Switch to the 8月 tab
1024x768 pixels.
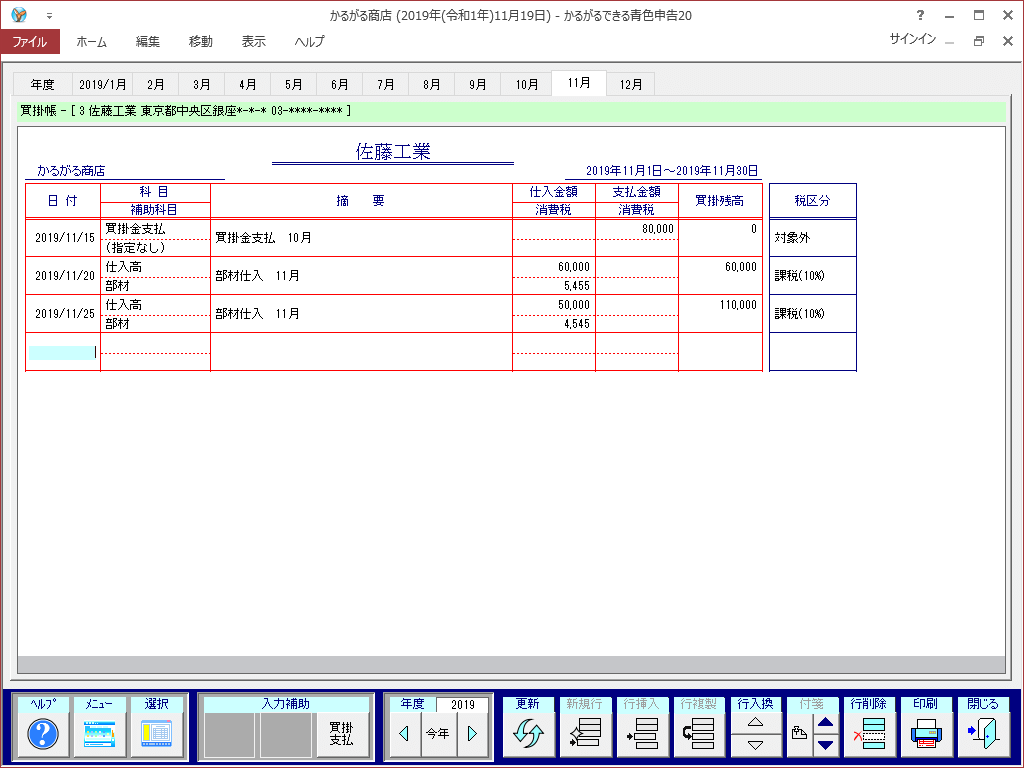(432, 84)
